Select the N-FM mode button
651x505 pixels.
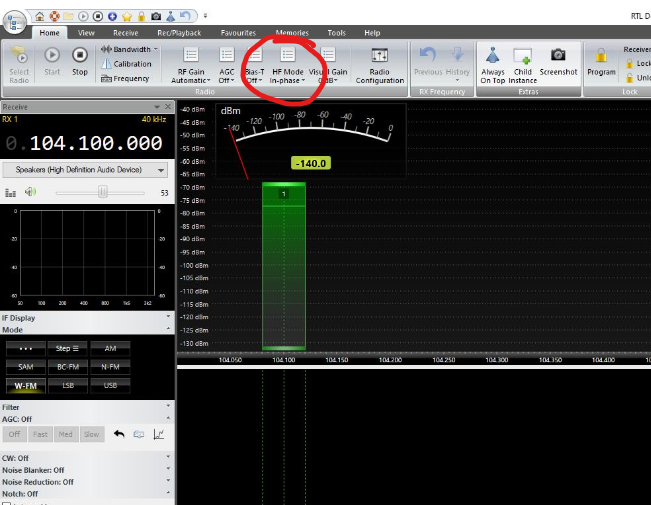110,367
